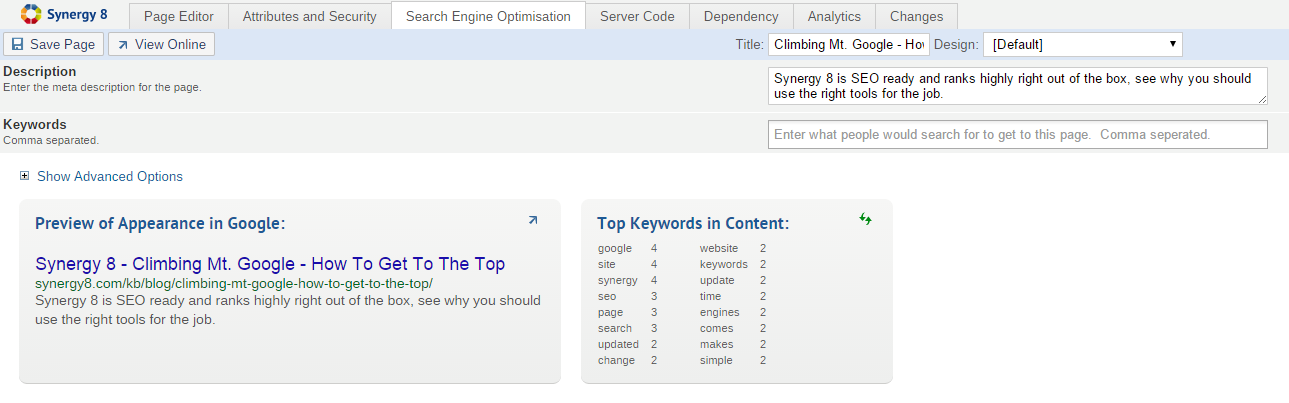Click the keyword 'search' in the list
Screen dimensions: 1289x403
[x=615, y=328]
